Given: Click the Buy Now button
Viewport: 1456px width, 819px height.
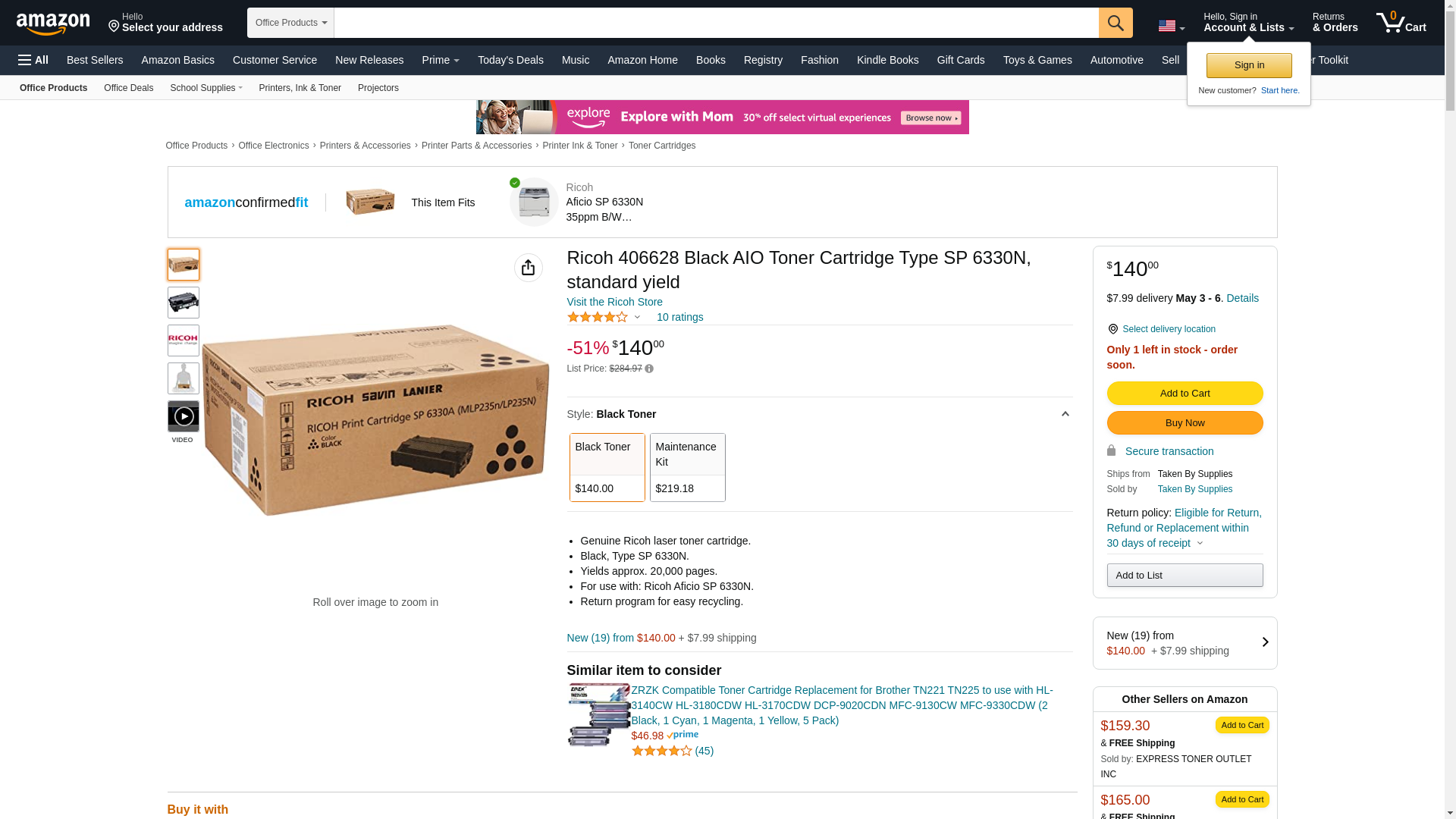Looking at the screenshot, I should (x=1185, y=423).
